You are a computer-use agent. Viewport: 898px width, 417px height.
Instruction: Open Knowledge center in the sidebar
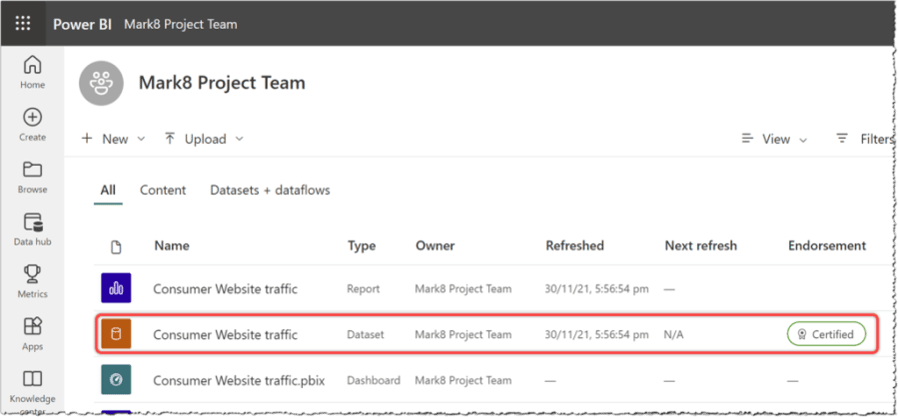tap(33, 392)
